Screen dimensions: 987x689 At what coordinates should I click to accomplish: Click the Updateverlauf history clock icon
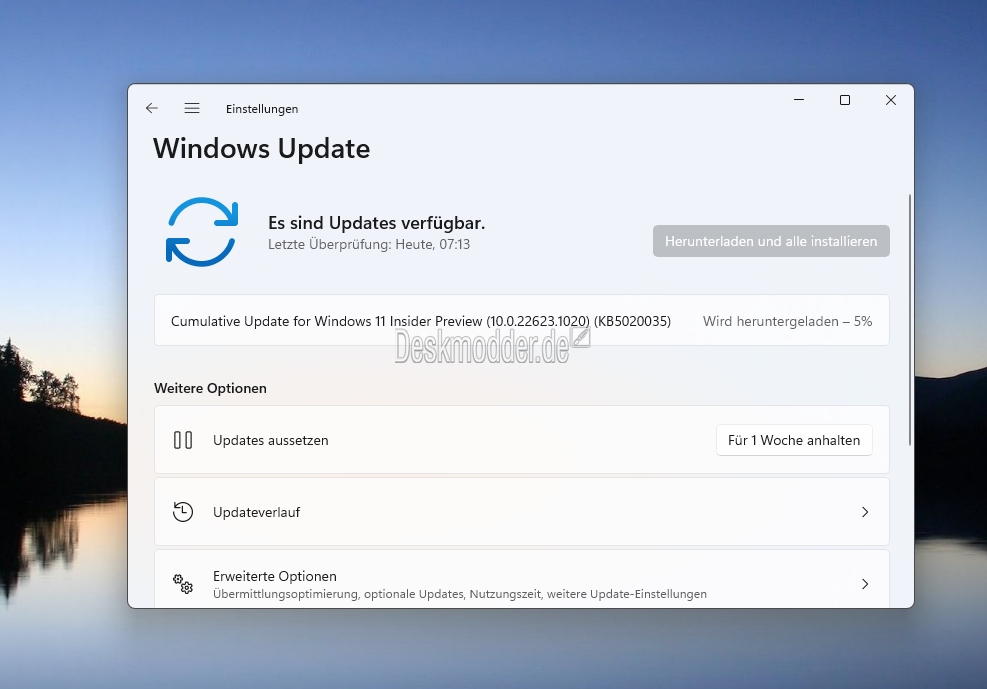[x=183, y=512]
